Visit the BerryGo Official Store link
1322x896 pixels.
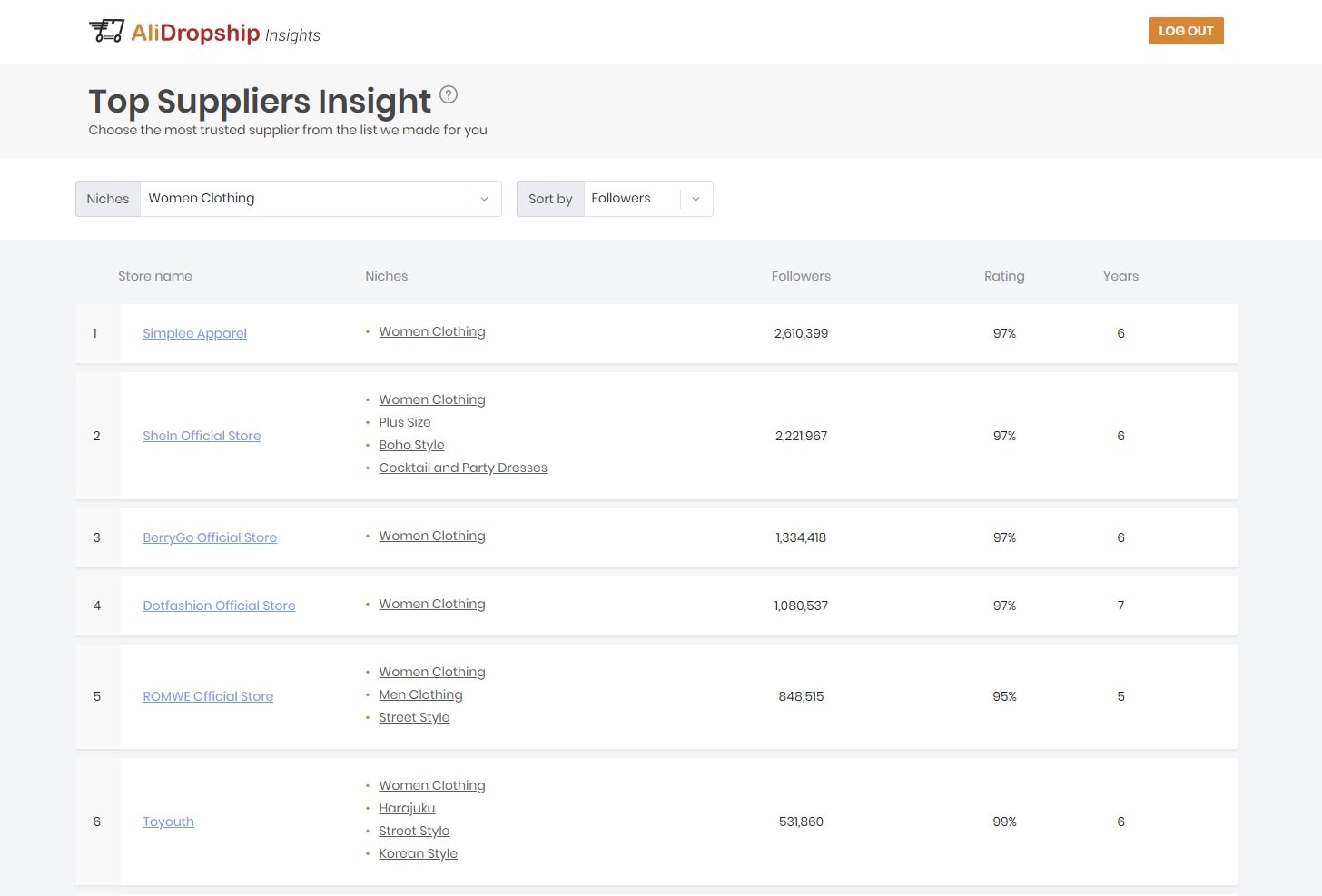pyautogui.click(x=210, y=537)
